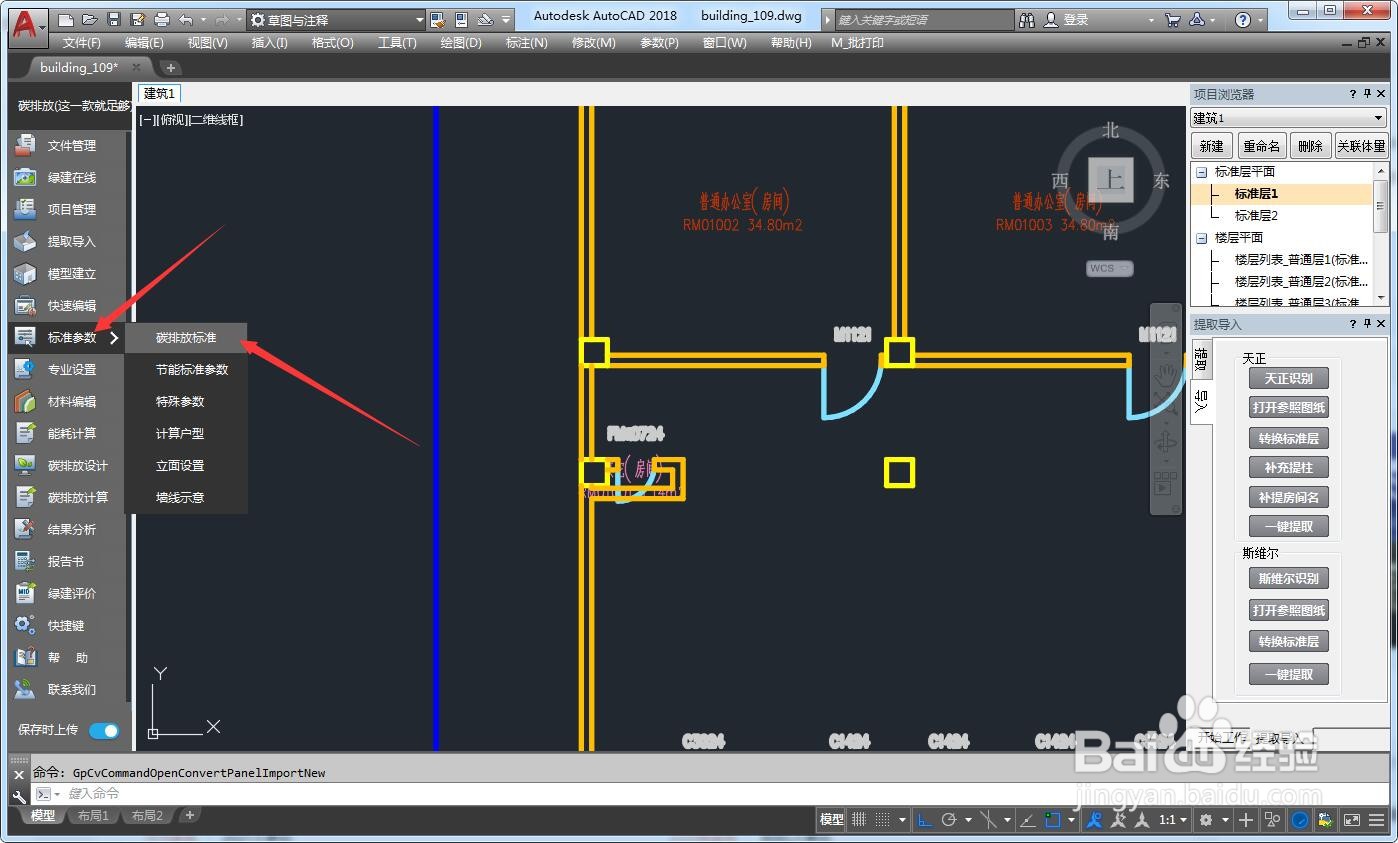The width and height of the screenshot is (1398, 843).
Task: Open 绿建在线 in the sidebar
Action: click(x=66, y=177)
